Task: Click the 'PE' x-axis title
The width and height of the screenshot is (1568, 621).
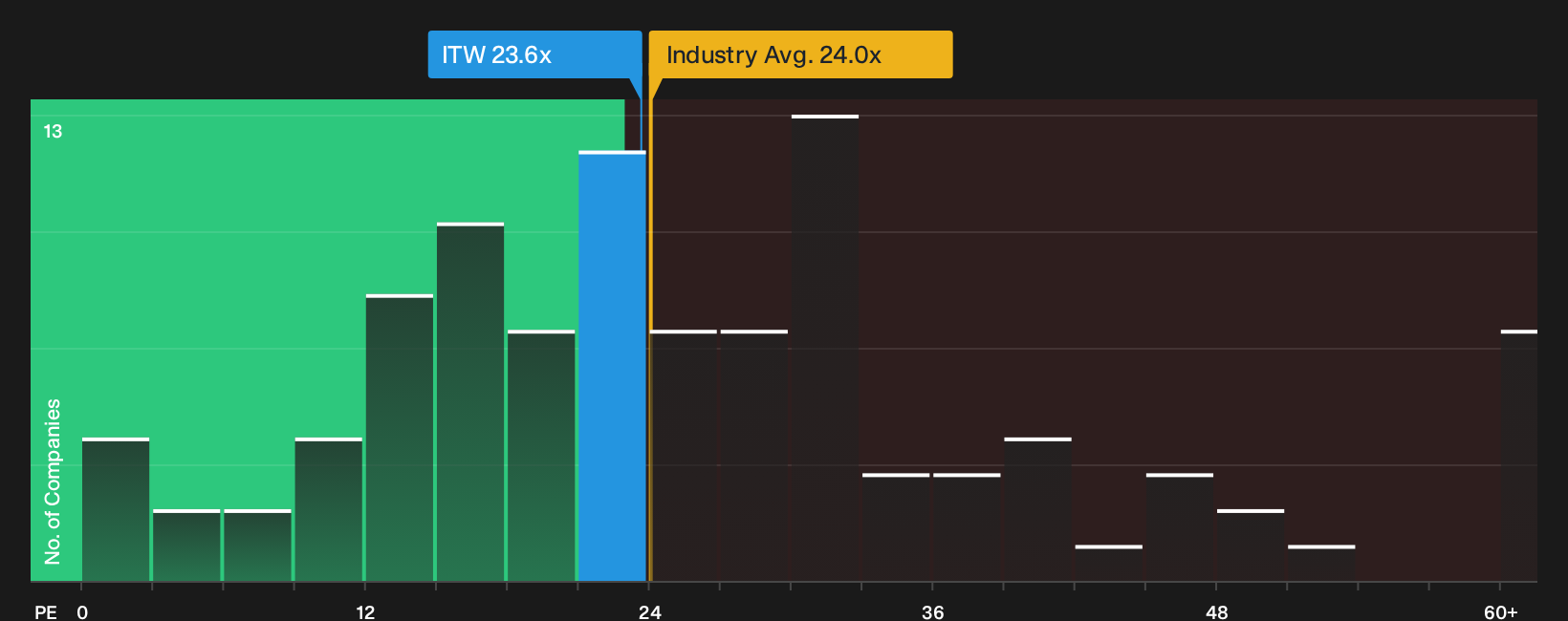Action: click(46, 611)
